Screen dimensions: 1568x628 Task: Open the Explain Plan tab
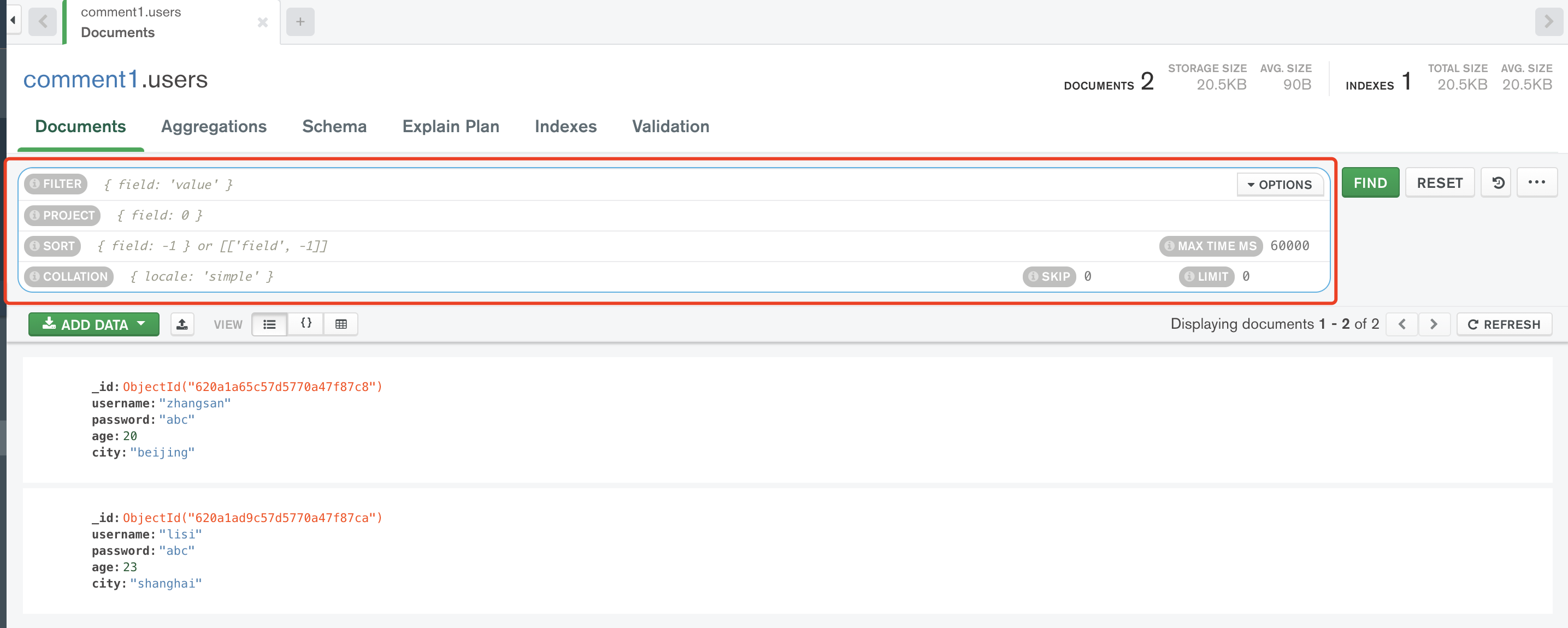tap(450, 127)
